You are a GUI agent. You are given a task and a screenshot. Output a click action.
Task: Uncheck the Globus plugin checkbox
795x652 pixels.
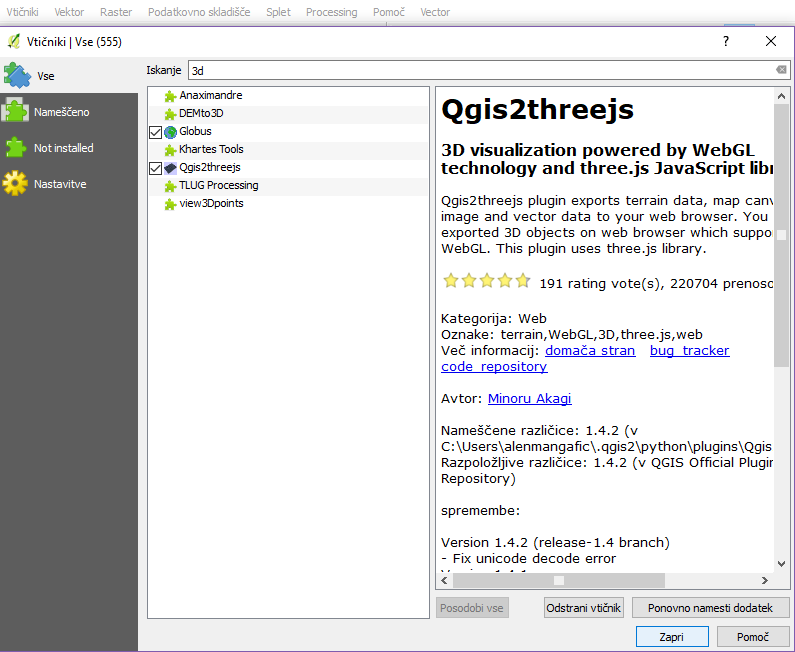coord(156,132)
